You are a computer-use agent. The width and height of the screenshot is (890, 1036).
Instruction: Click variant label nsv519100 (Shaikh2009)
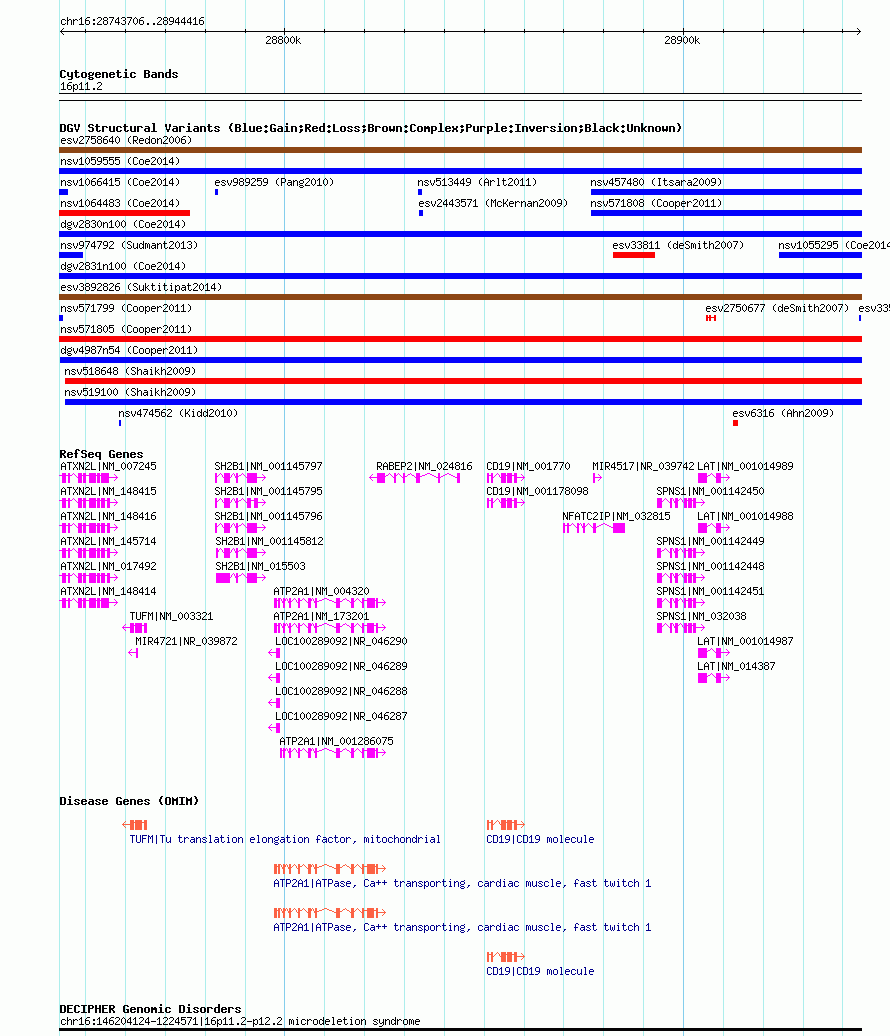[130, 392]
